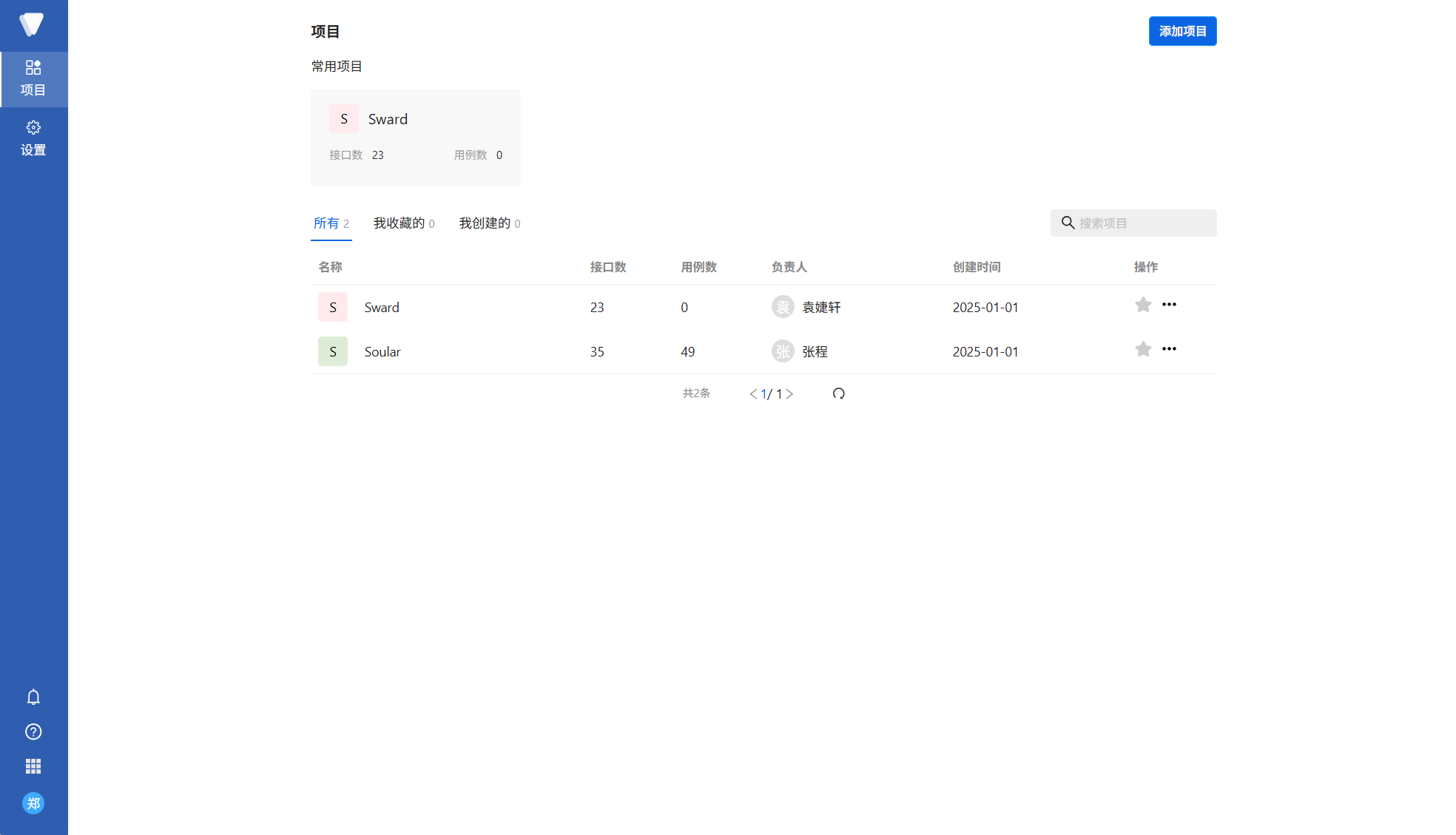Go to next page arrow

(789, 394)
